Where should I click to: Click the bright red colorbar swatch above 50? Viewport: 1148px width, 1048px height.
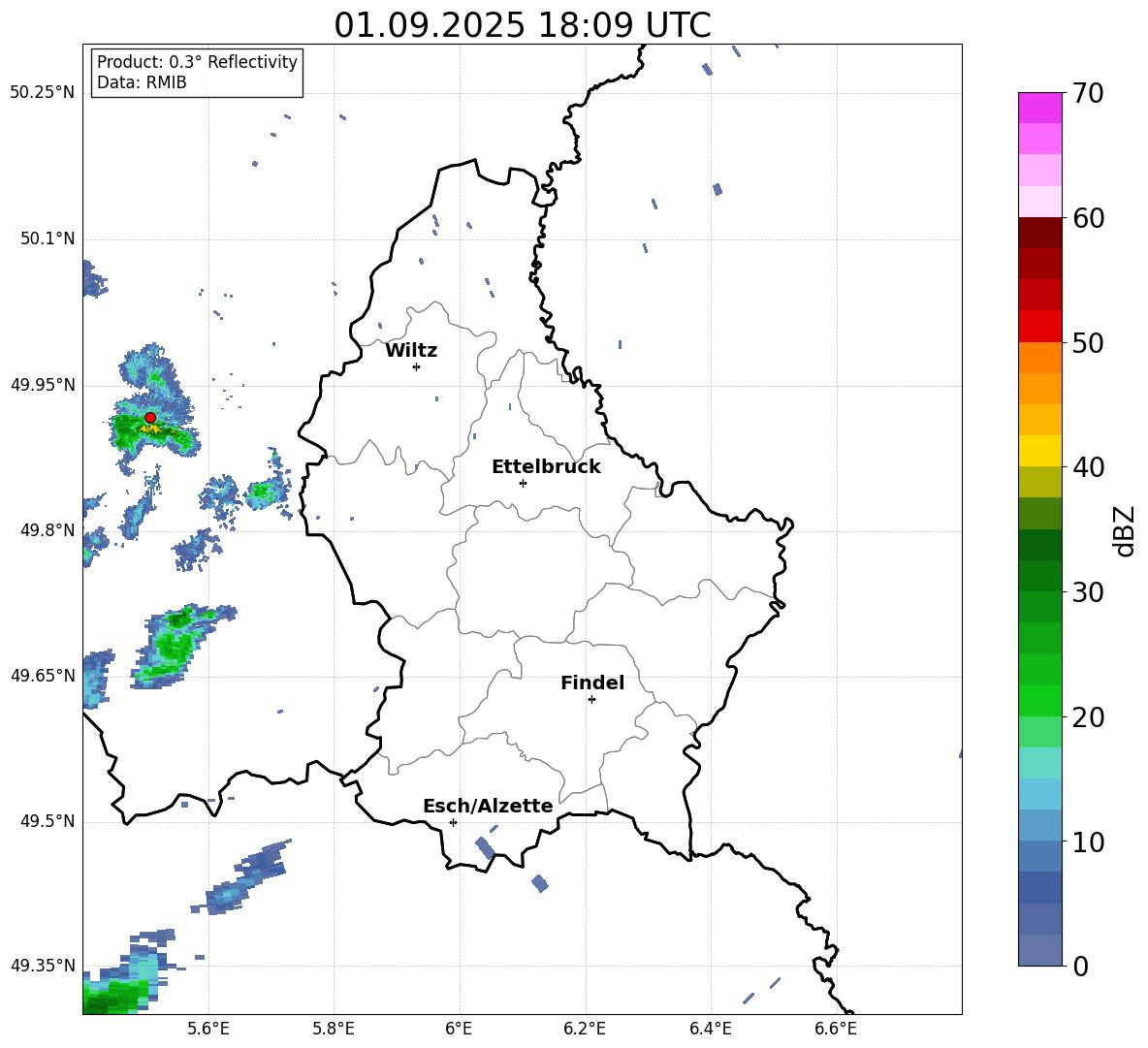point(1039,327)
